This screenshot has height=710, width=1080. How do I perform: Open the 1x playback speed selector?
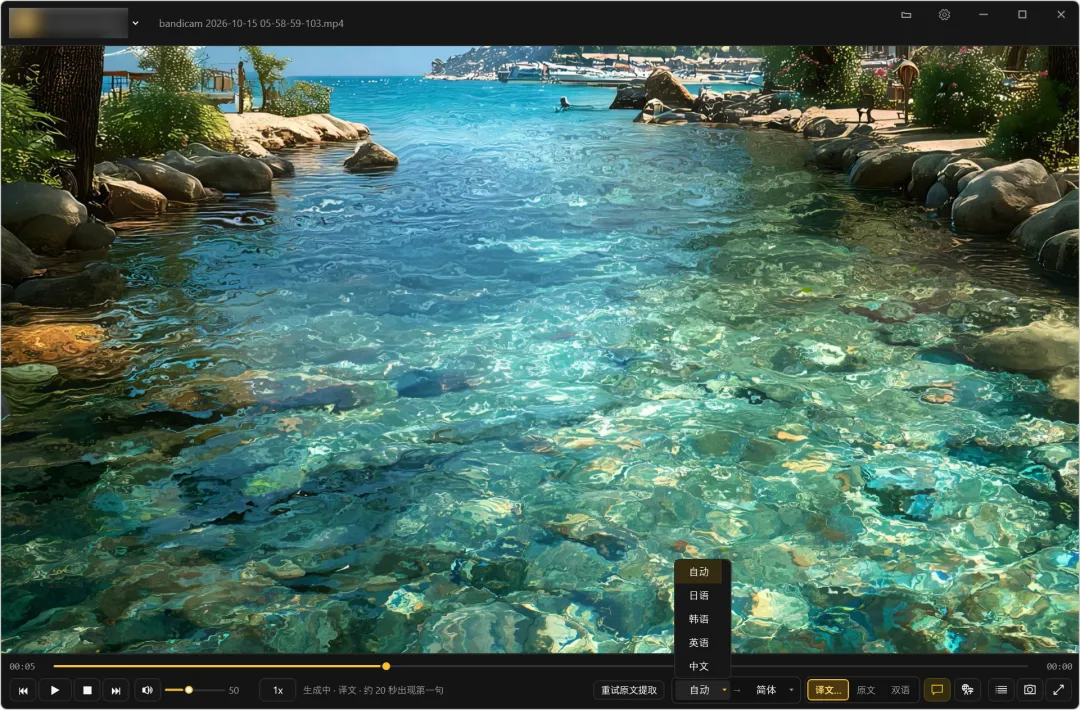click(x=278, y=690)
